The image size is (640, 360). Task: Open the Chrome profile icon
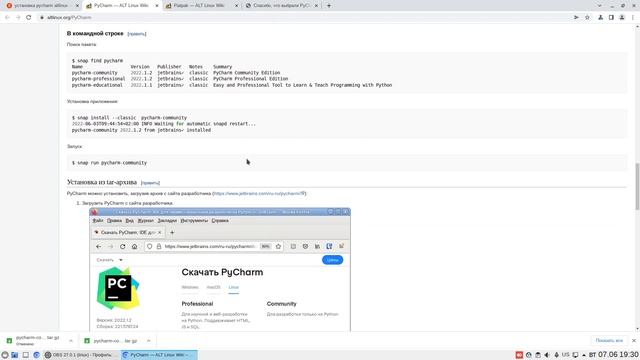622,18
